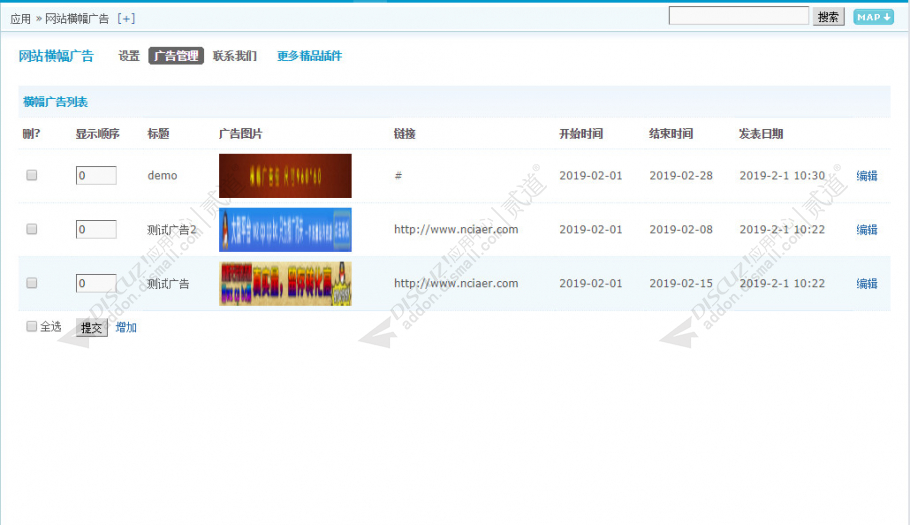This screenshot has width=910, height=525.
Task: Focus display order field for 测试广告 row
Action: tap(96, 283)
